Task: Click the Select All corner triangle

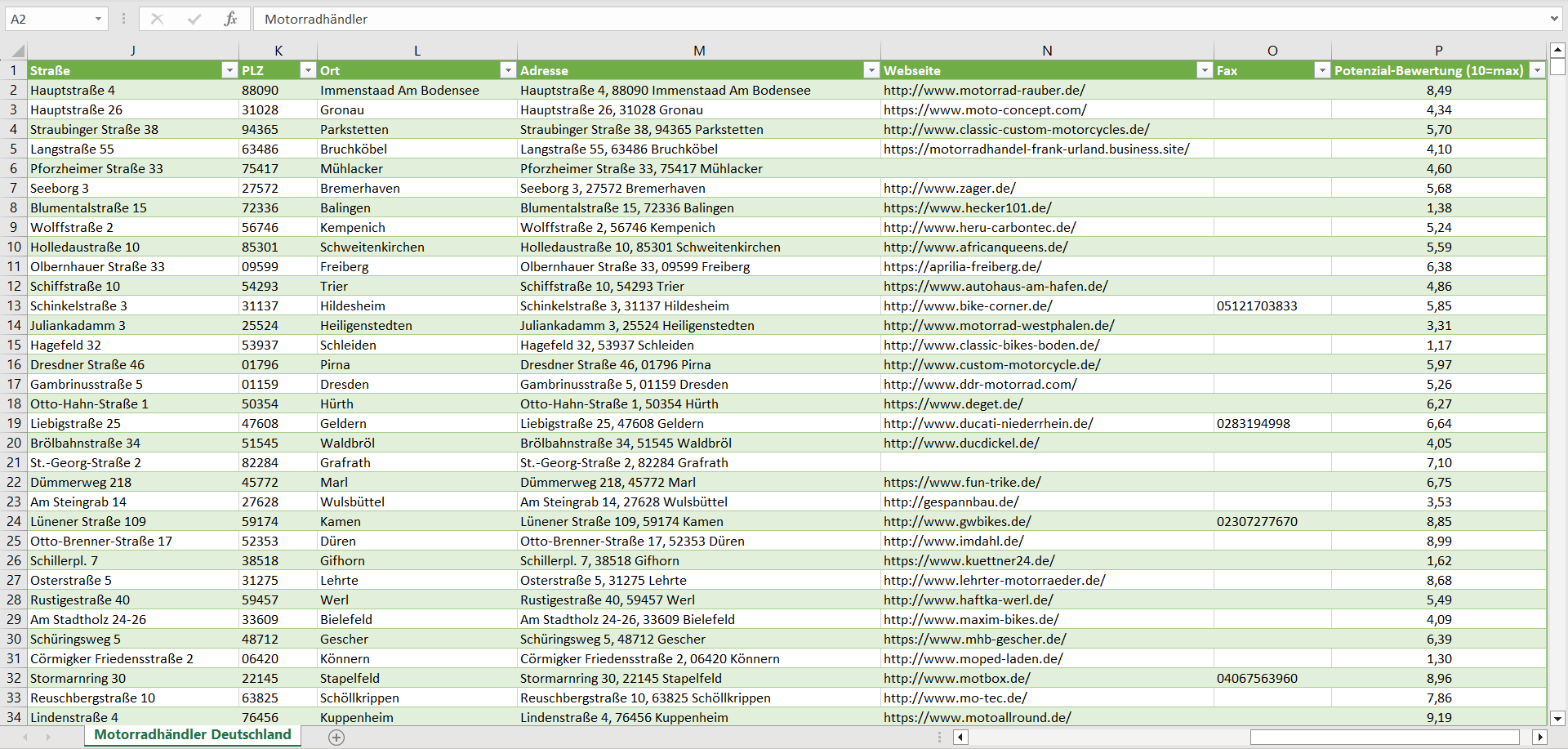Action: click(x=16, y=51)
